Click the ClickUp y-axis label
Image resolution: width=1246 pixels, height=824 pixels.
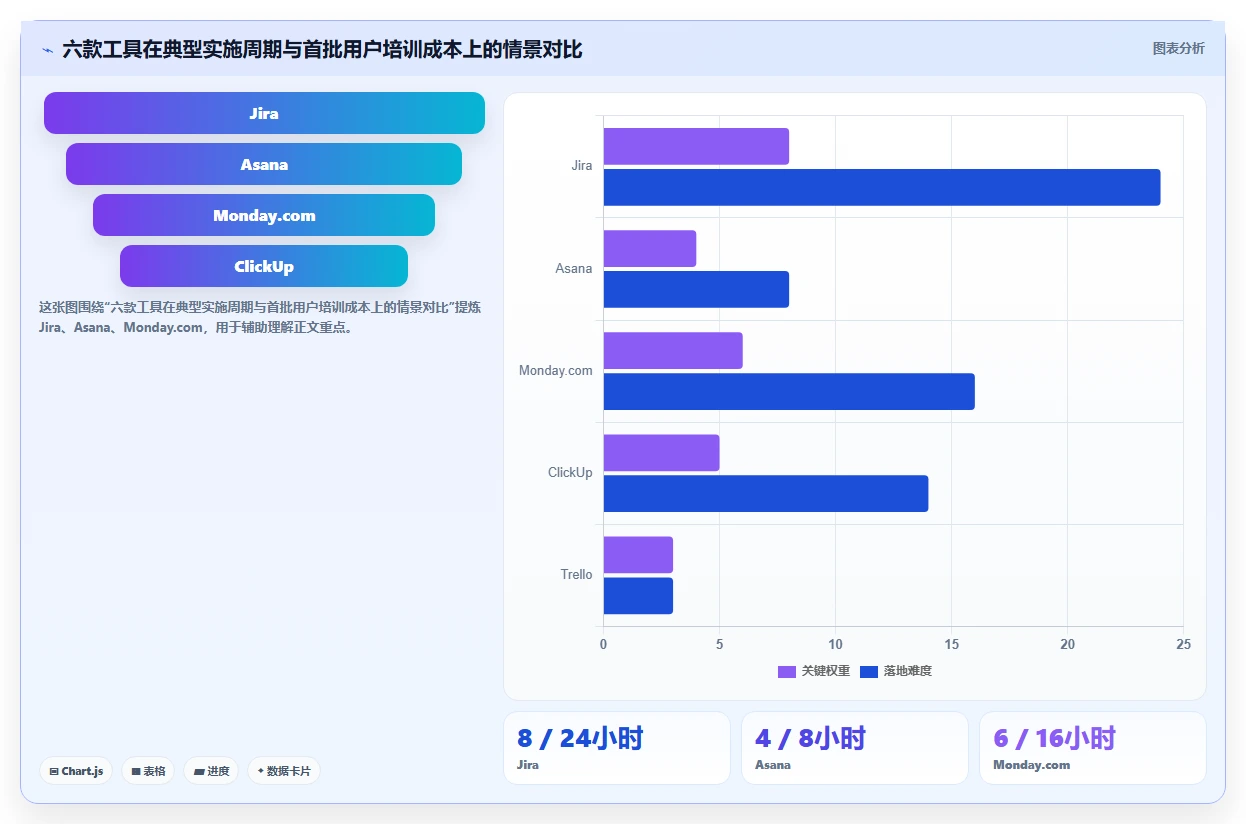pos(570,472)
